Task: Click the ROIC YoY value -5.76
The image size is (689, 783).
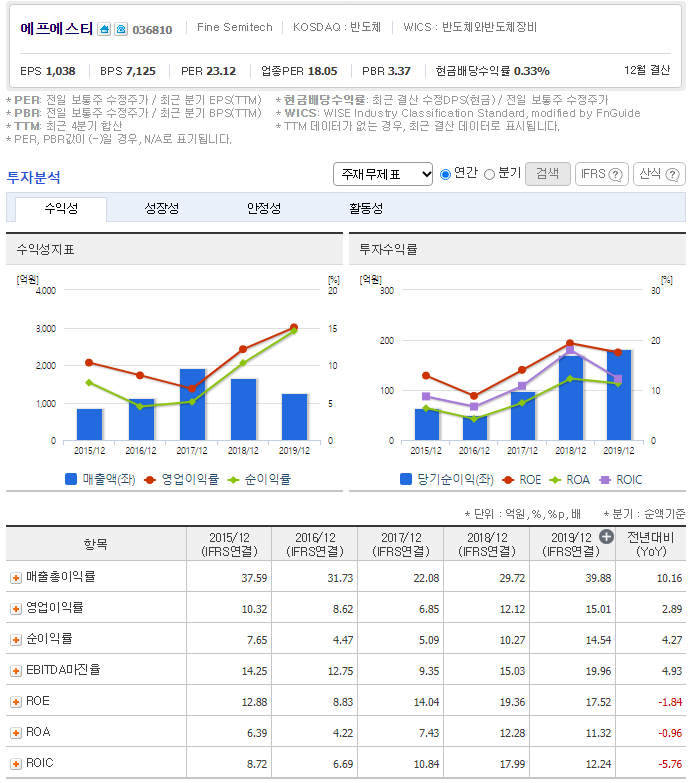Action: click(x=670, y=764)
